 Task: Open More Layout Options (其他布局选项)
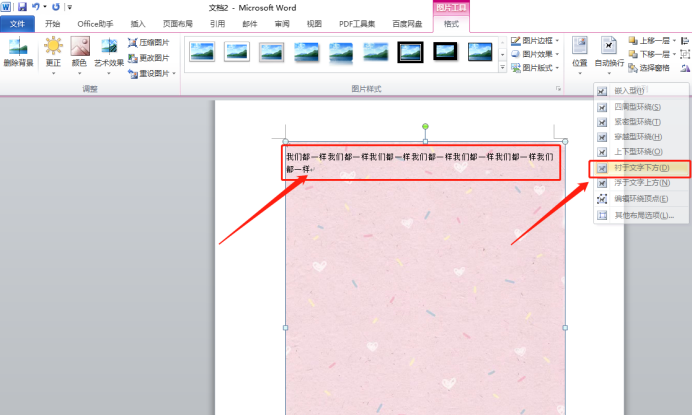[x=641, y=216]
